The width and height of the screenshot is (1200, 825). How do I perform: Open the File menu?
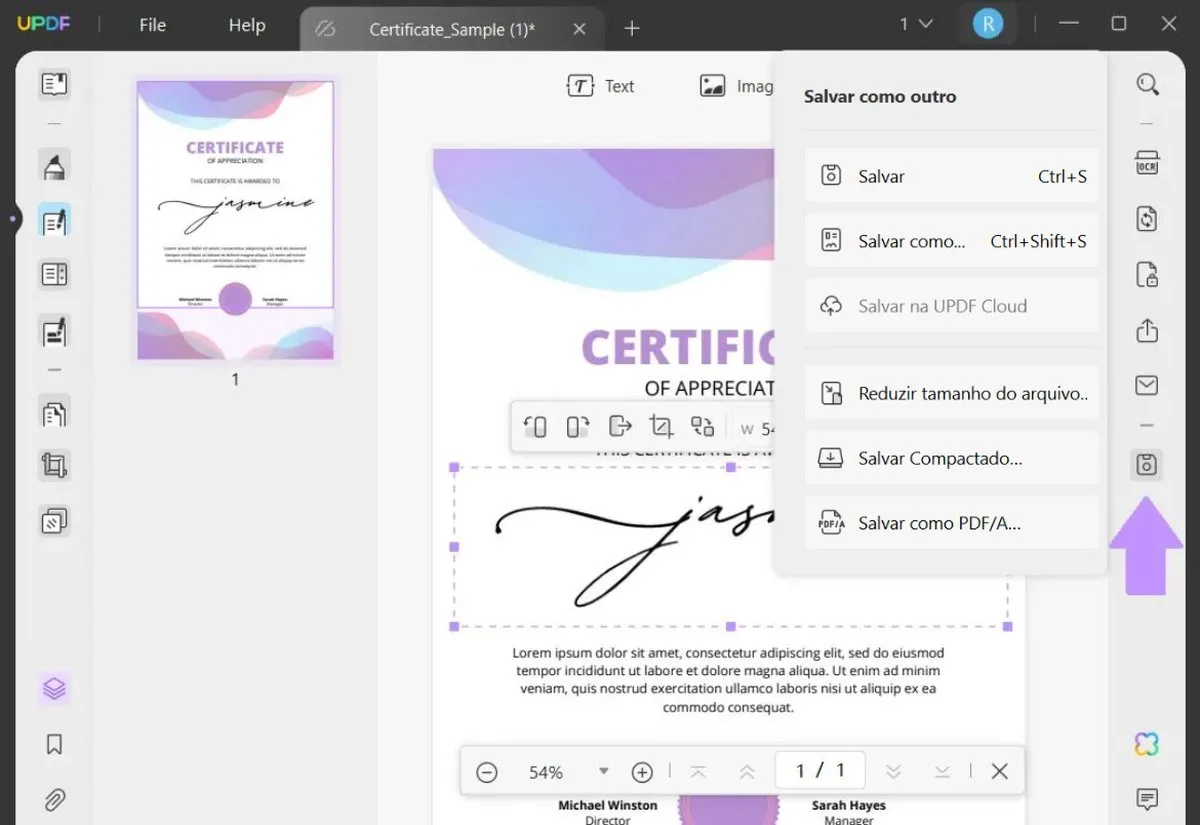(x=152, y=25)
